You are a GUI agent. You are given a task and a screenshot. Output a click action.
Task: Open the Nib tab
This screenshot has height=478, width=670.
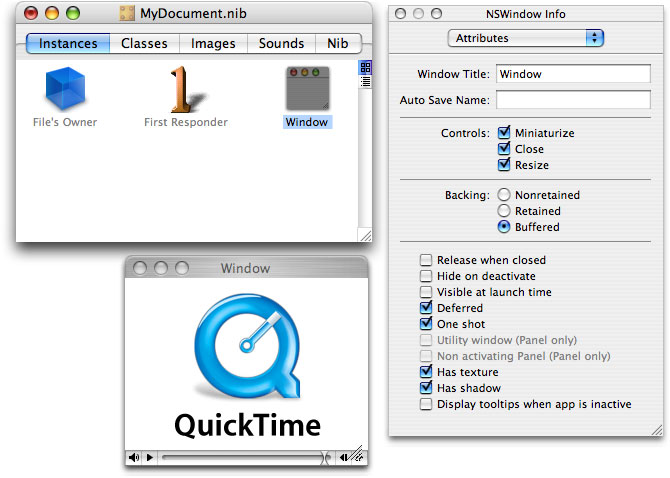coord(338,44)
